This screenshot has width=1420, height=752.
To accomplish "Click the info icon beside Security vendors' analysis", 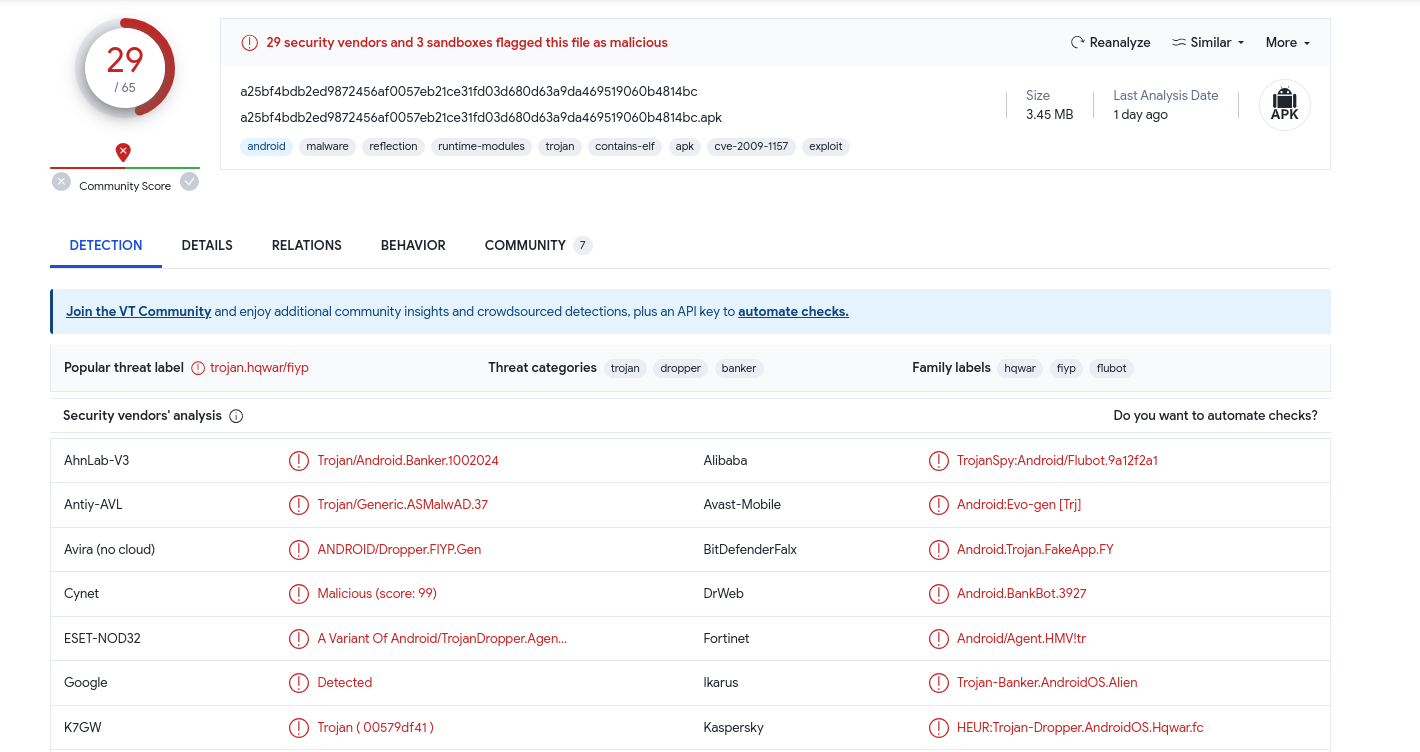I will [236, 416].
